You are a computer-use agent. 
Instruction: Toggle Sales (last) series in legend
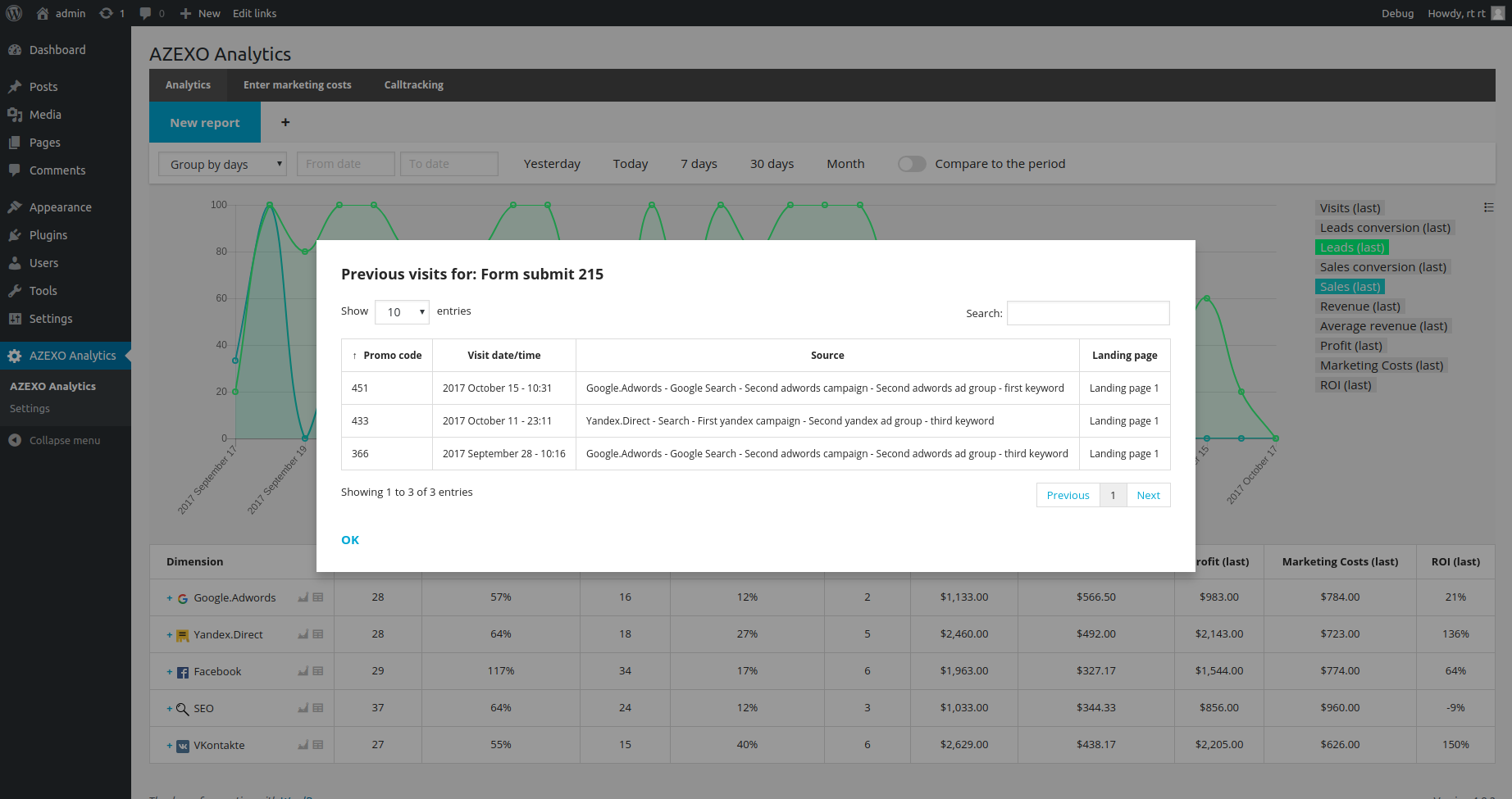point(1350,287)
